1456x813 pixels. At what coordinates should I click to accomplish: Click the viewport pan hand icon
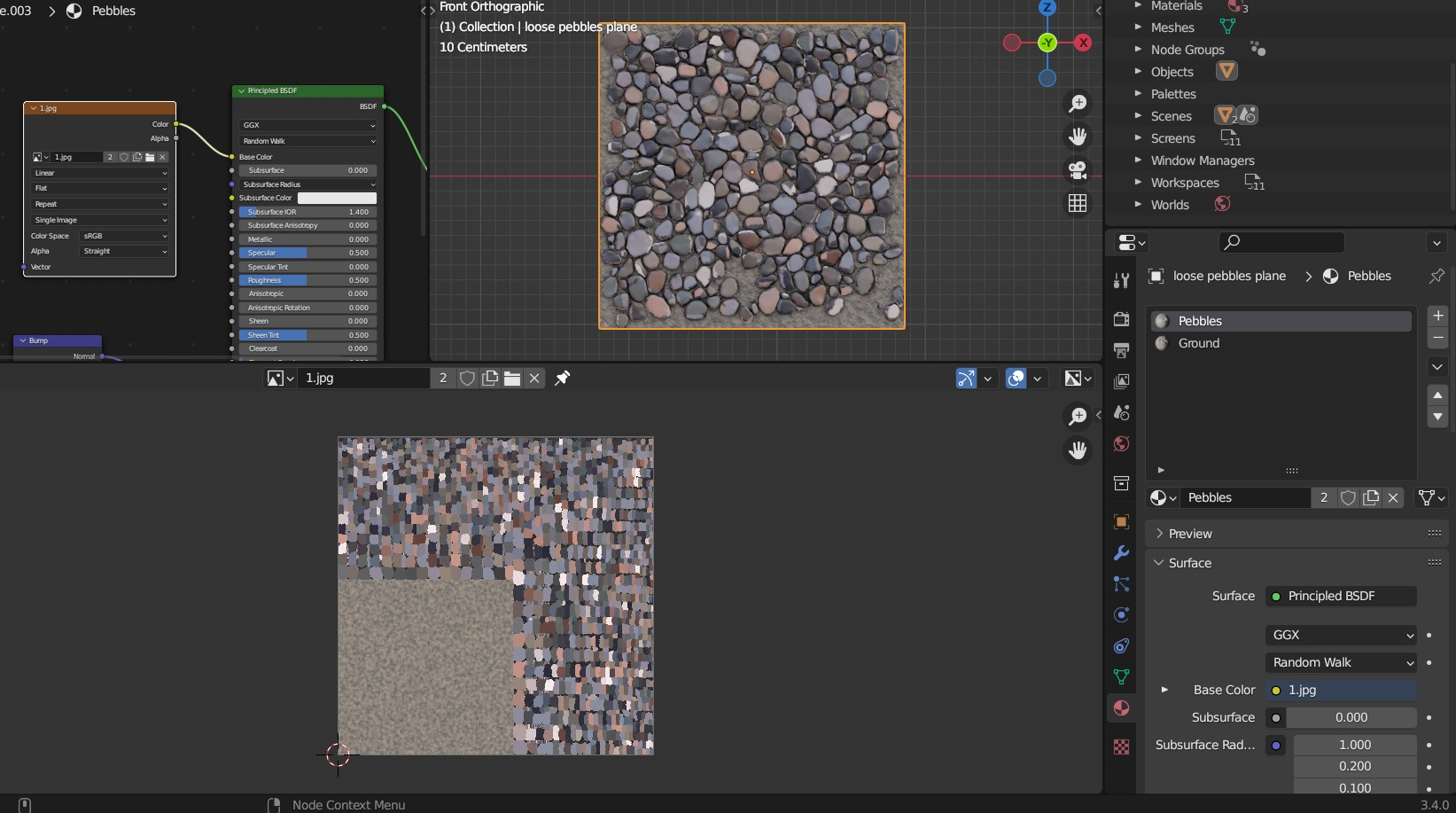point(1078,137)
